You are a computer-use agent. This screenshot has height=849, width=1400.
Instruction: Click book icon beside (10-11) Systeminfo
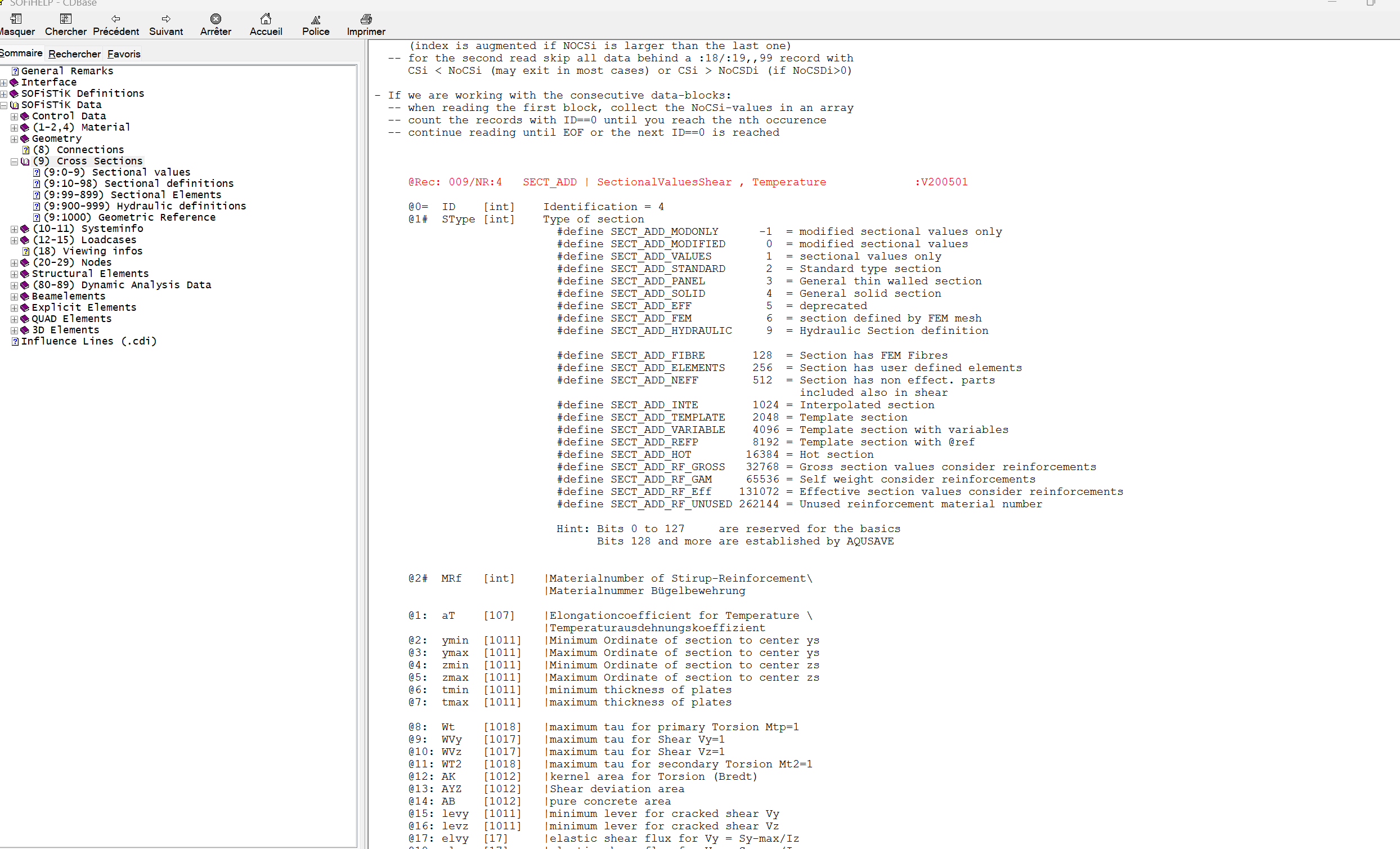click(25, 229)
